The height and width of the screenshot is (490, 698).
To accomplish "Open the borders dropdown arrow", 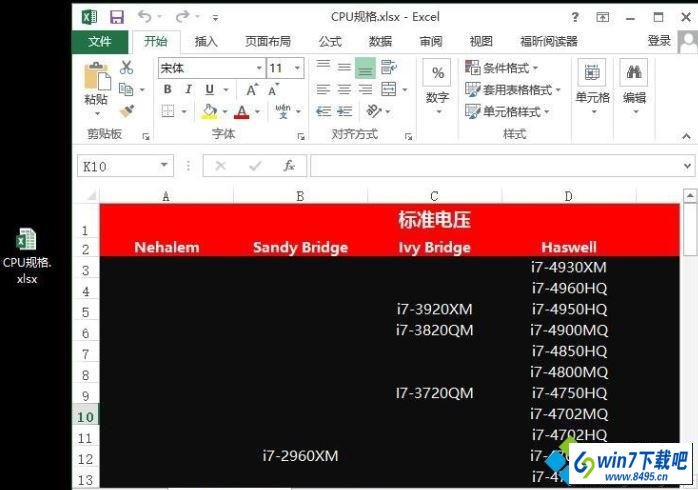I will pyautogui.click(x=184, y=111).
